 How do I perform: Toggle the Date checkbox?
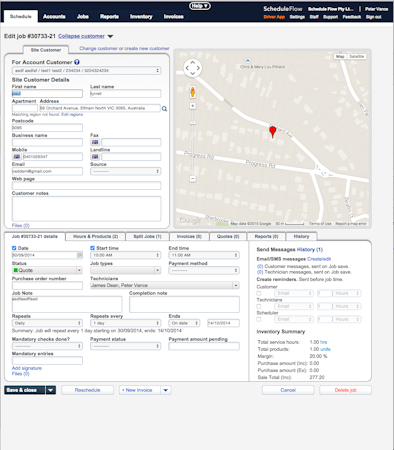(14, 248)
